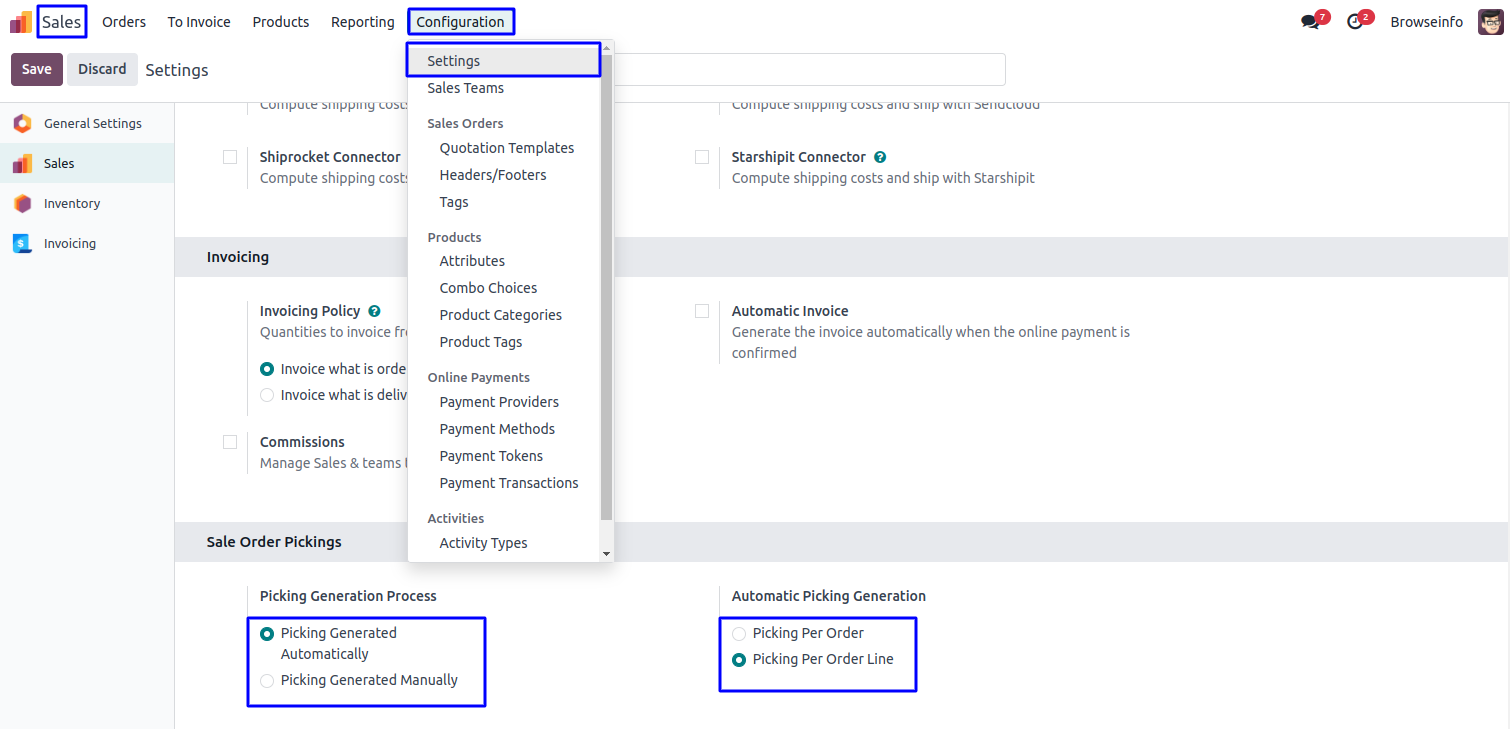Image resolution: width=1510 pixels, height=729 pixels.
Task: Open the messages chat bubble icon
Action: [x=1310, y=22]
